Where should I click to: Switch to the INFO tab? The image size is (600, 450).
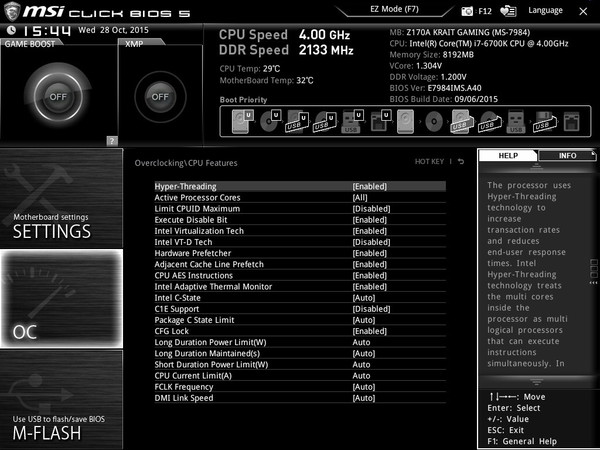[x=567, y=155]
